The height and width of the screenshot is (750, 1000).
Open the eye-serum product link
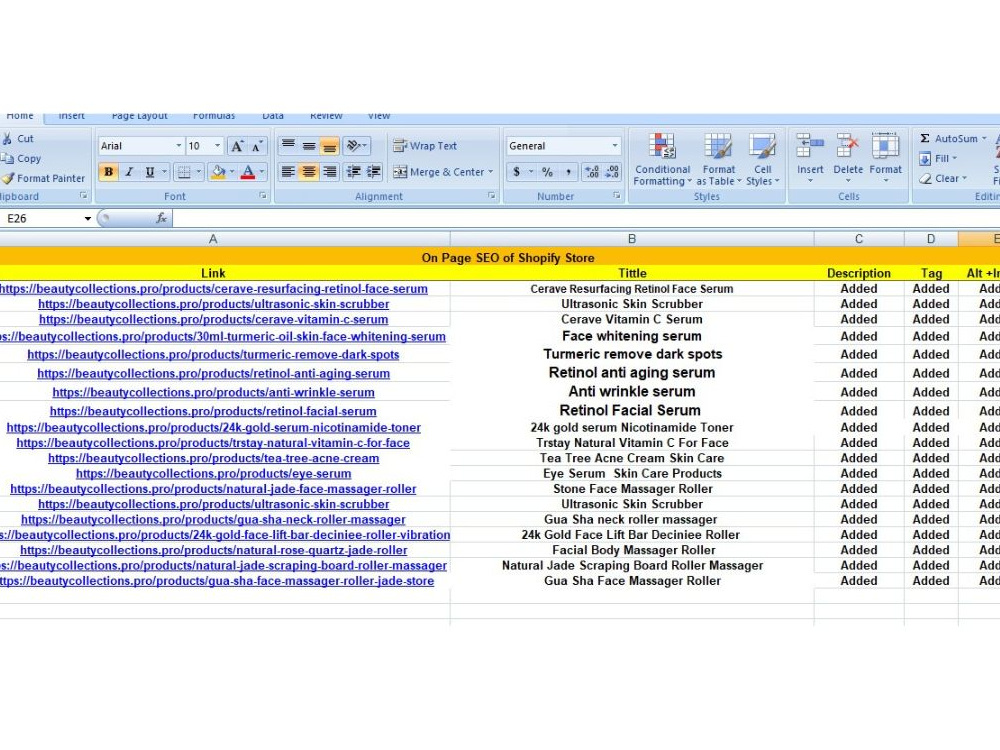tap(214, 474)
